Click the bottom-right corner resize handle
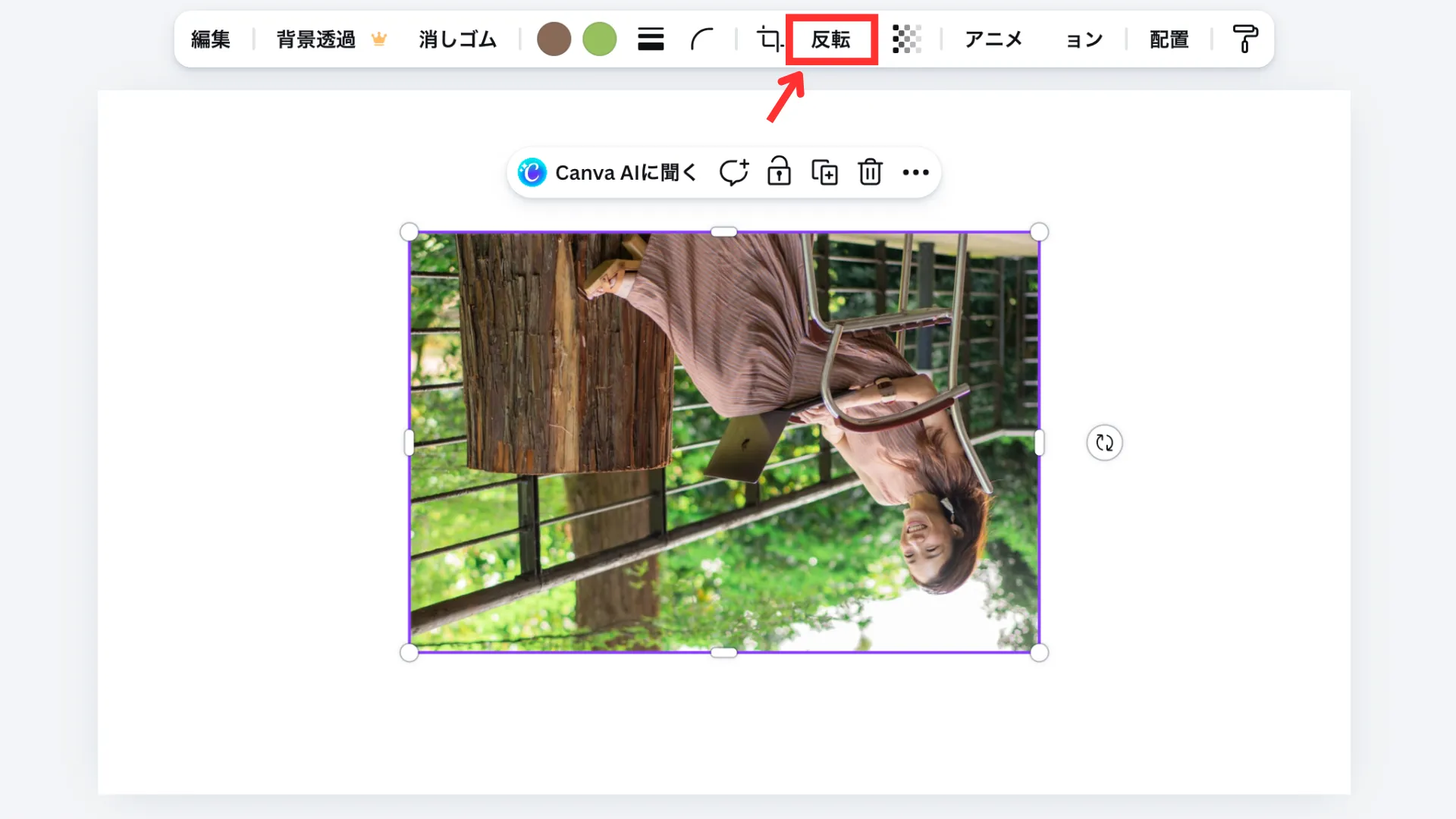The width and height of the screenshot is (1456, 819). tap(1039, 652)
